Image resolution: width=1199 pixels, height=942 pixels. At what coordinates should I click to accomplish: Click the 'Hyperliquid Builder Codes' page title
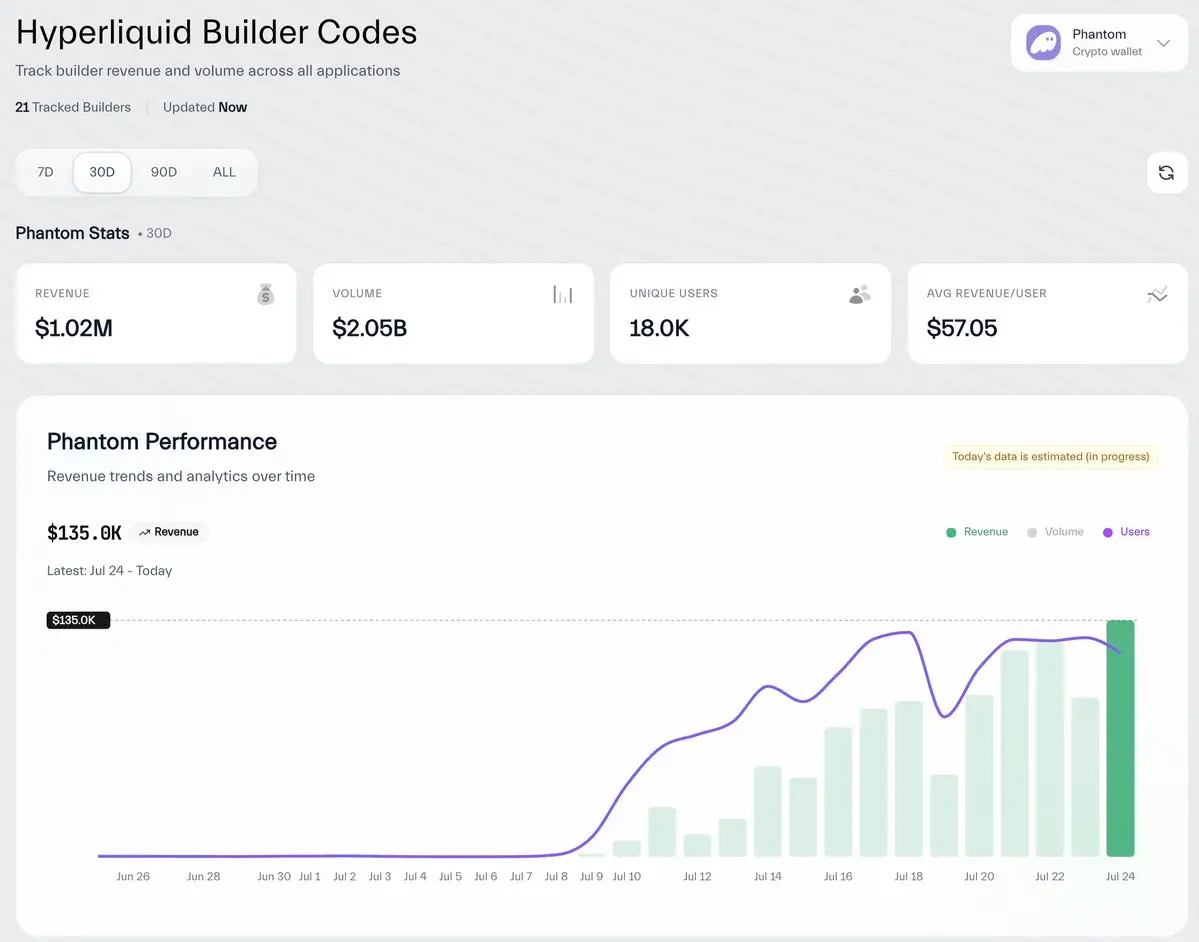click(x=216, y=32)
